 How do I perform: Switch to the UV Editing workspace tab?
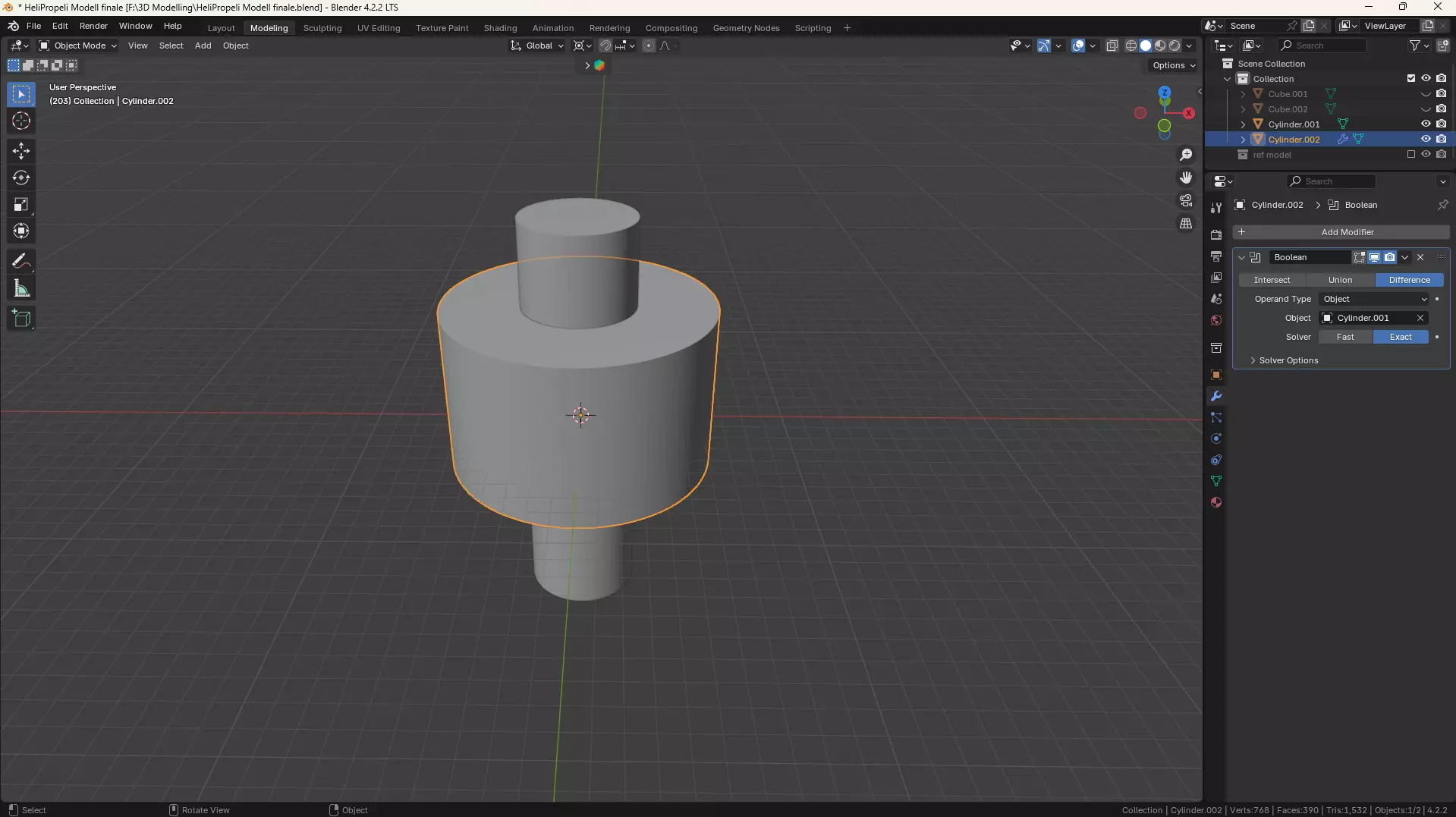(379, 28)
